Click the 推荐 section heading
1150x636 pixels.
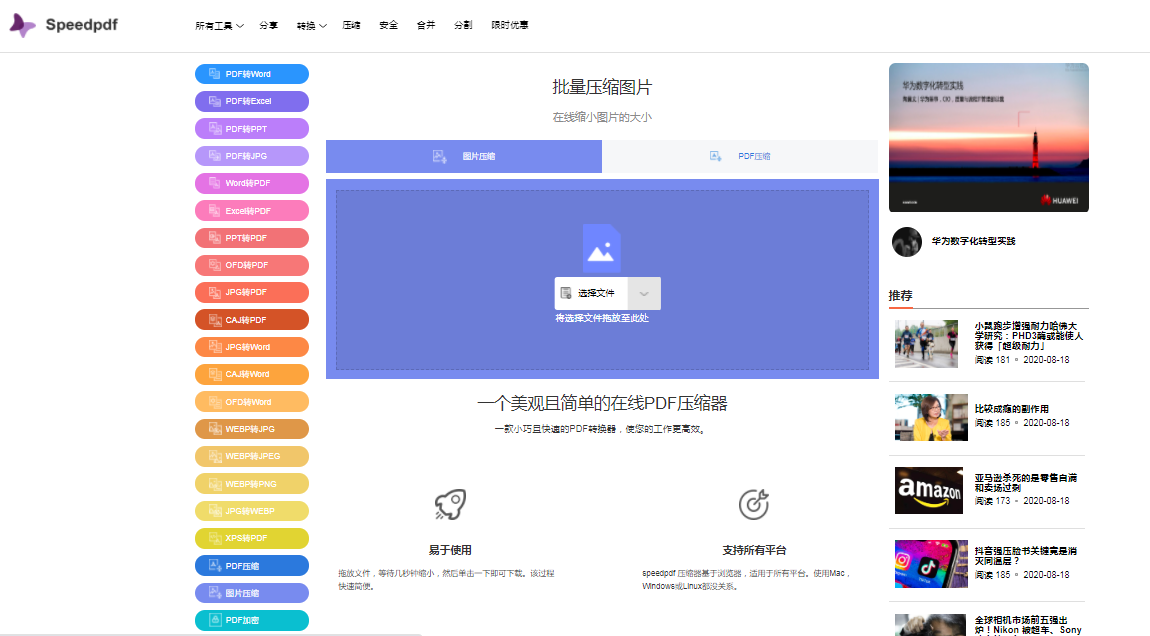(x=901, y=296)
